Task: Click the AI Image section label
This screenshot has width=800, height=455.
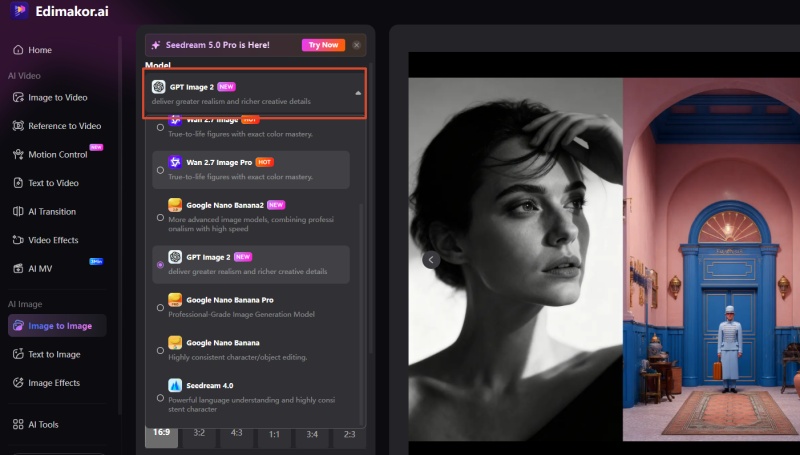Action: click(25, 304)
